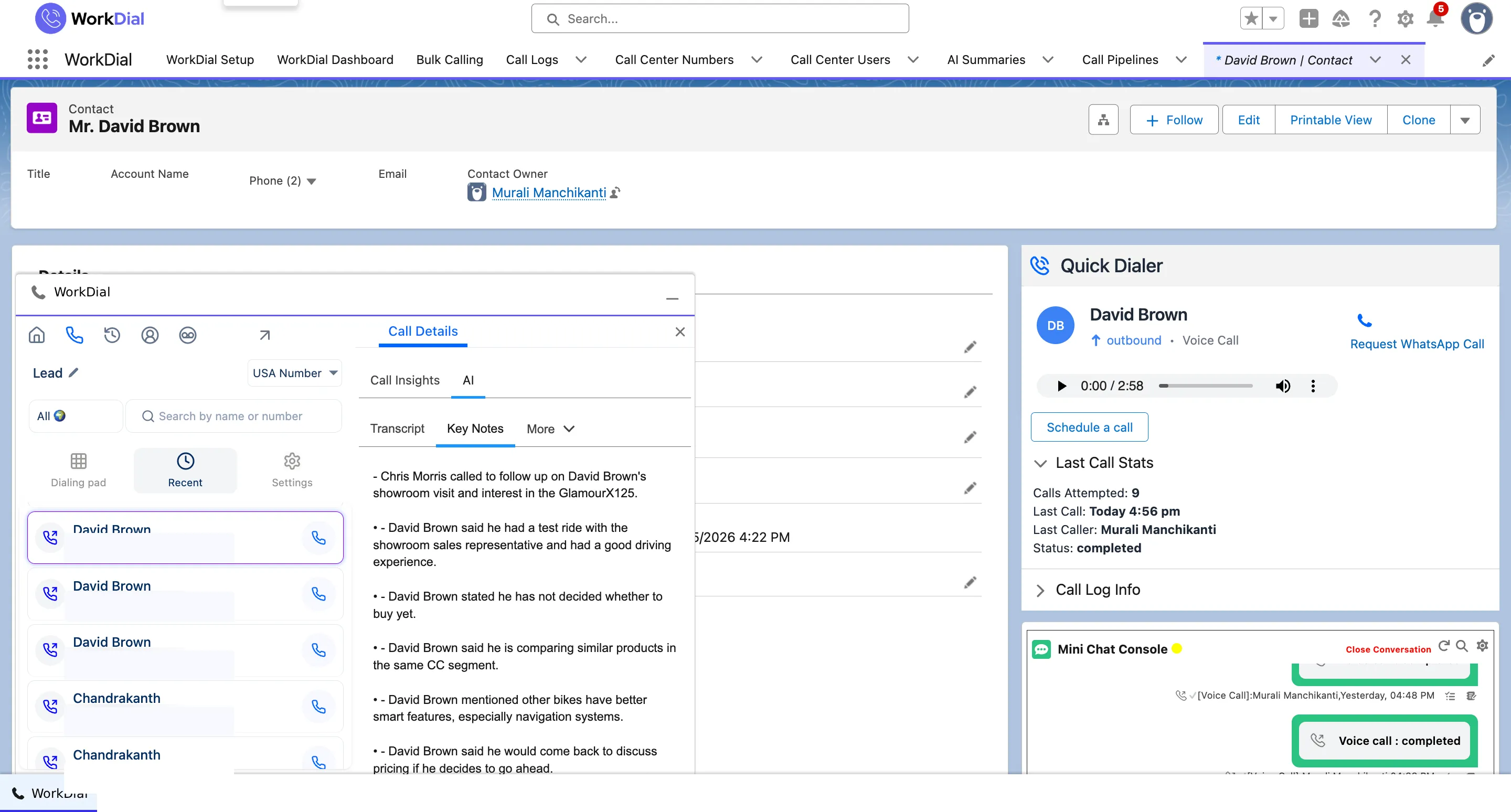
Task: Go to WorkDial Dashboard tab
Action: coord(335,60)
